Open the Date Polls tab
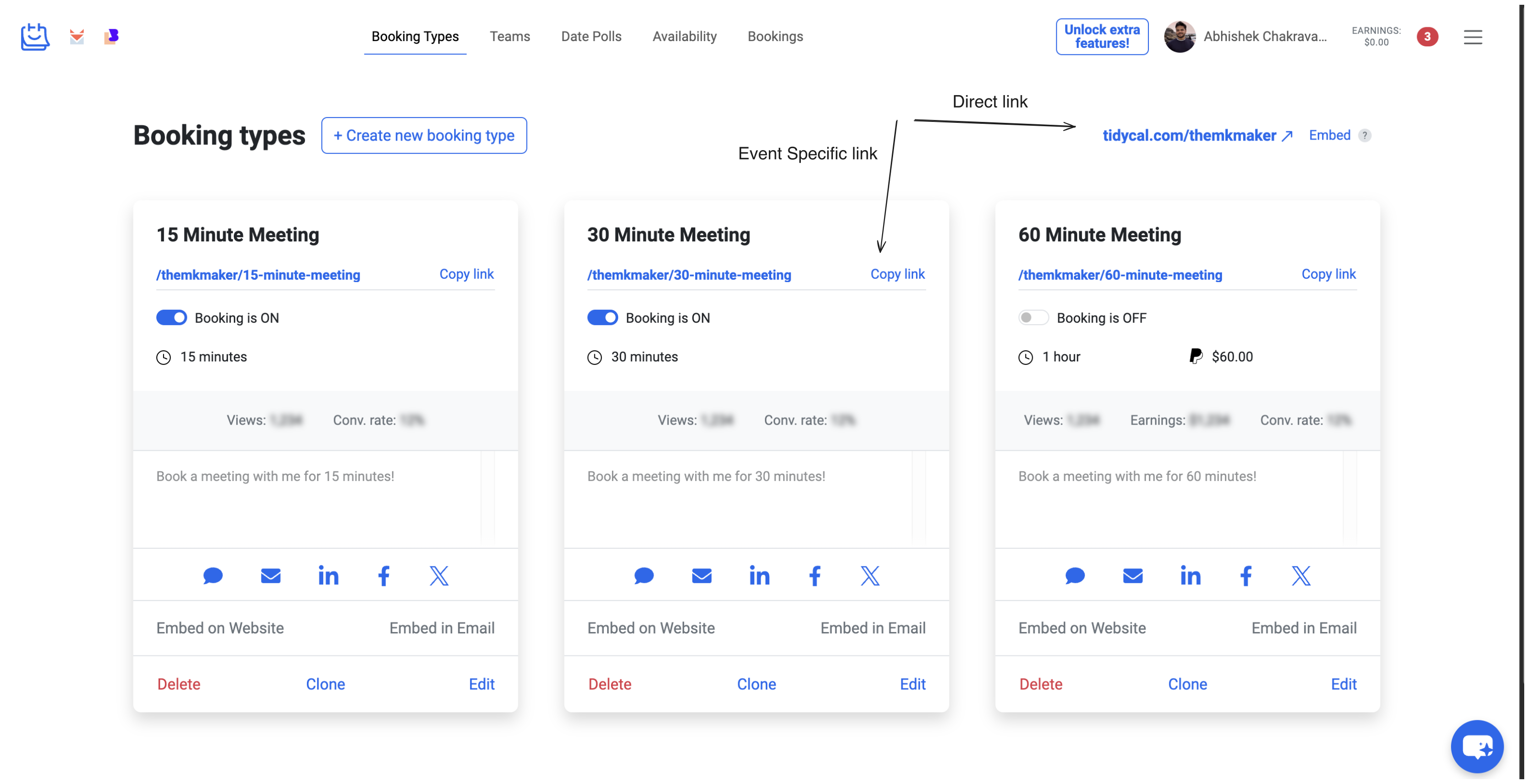The image size is (1529, 784). [591, 37]
